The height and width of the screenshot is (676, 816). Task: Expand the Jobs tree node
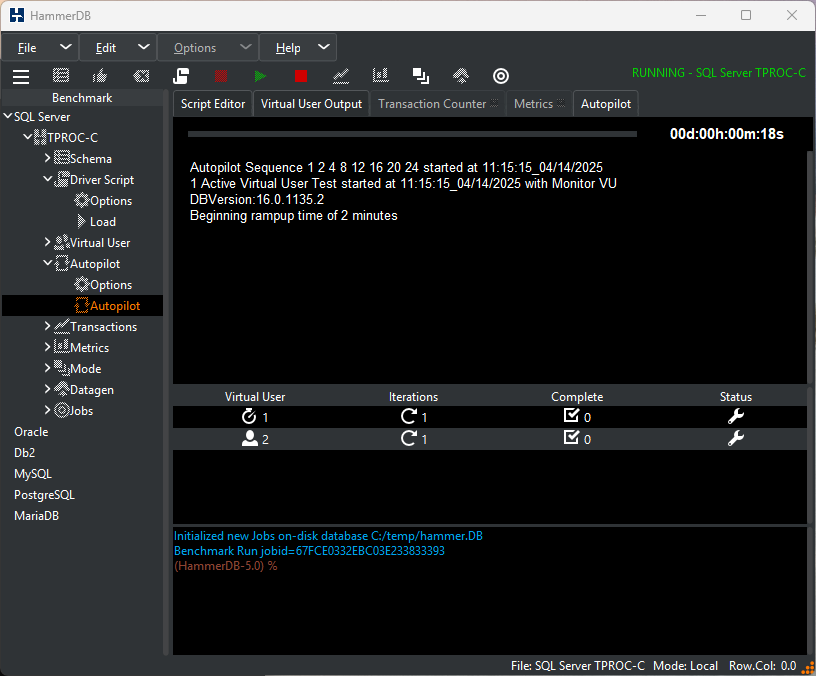click(47, 410)
